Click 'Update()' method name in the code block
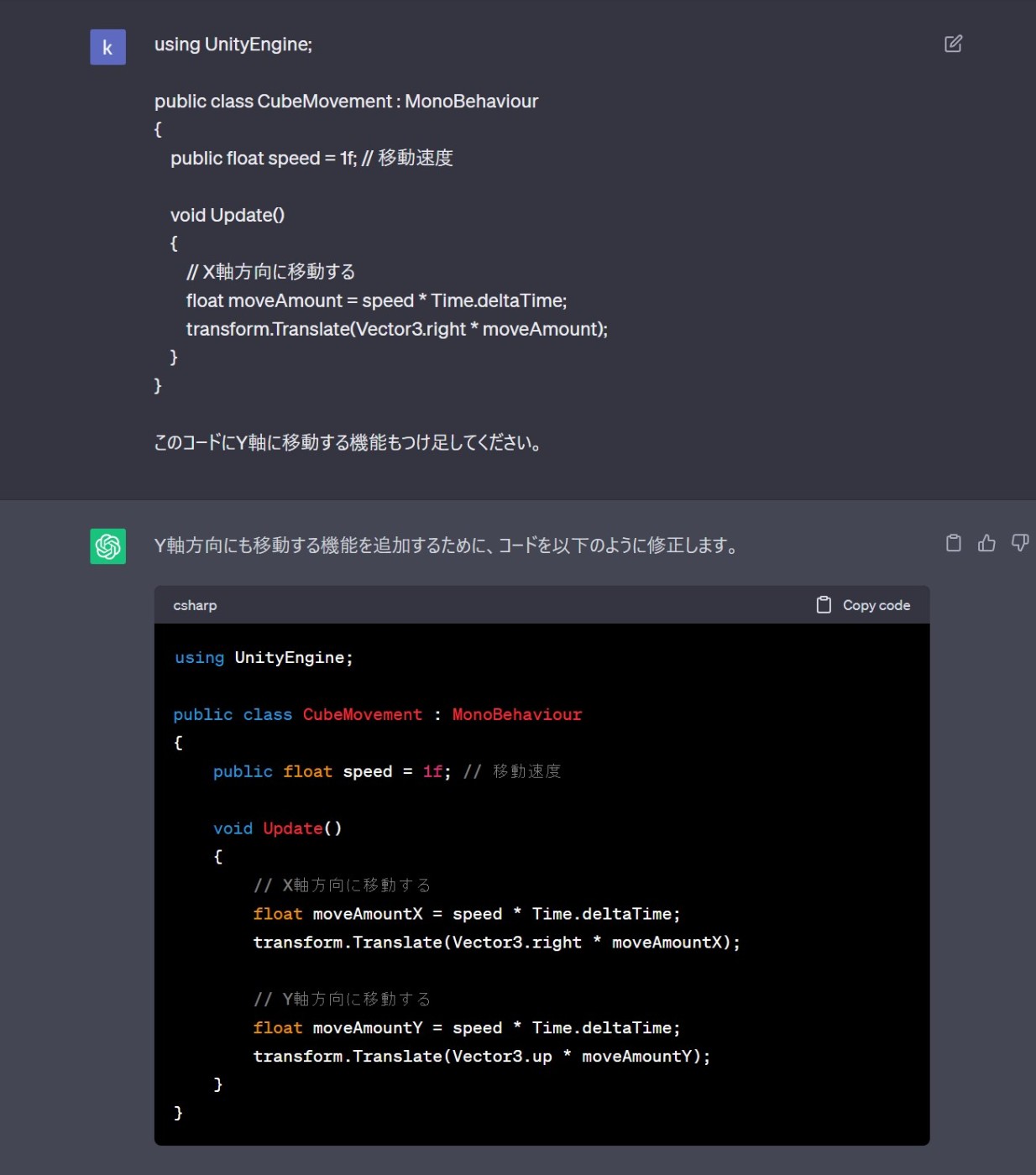 pyautogui.click(x=302, y=828)
